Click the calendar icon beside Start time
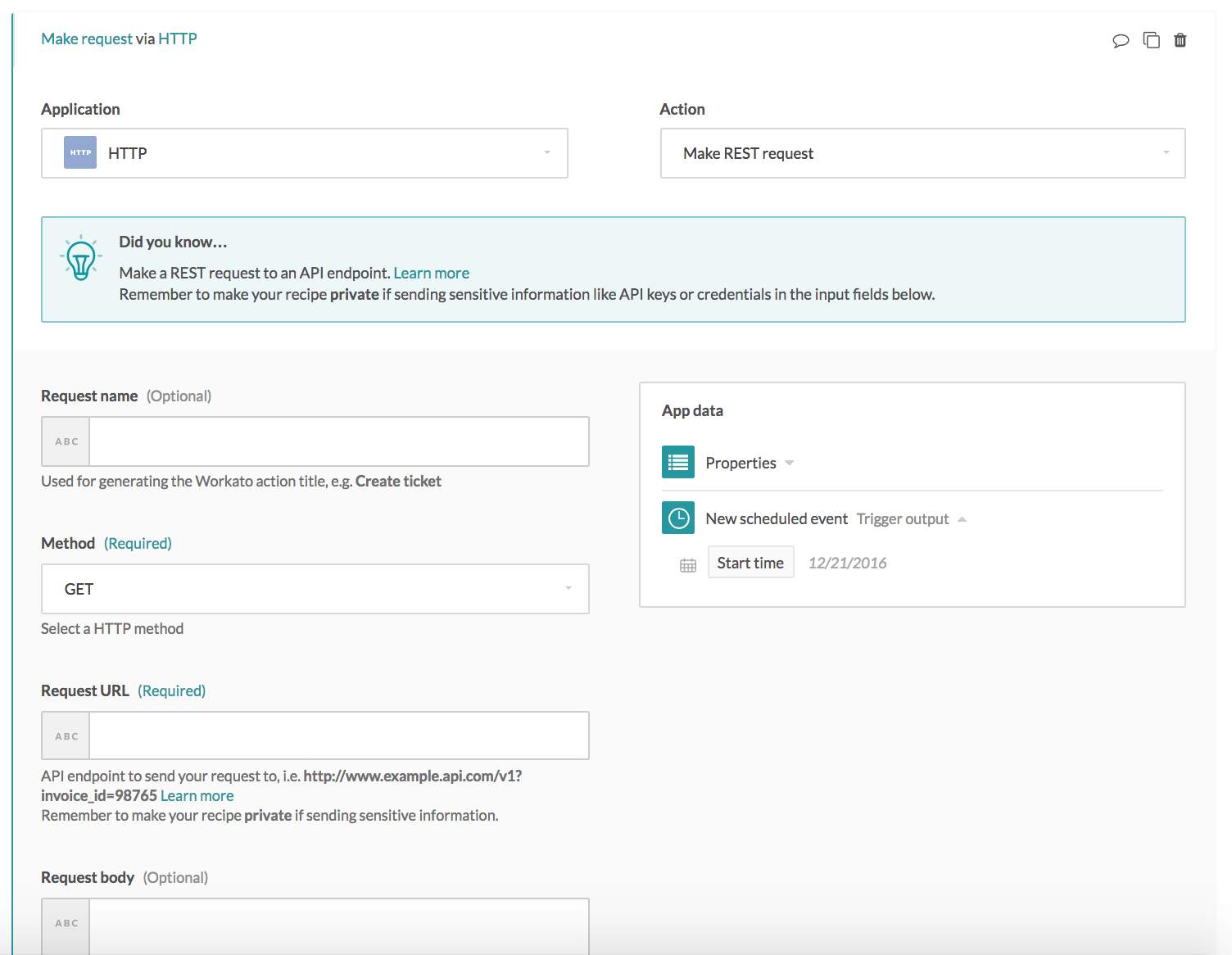 coord(688,564)
